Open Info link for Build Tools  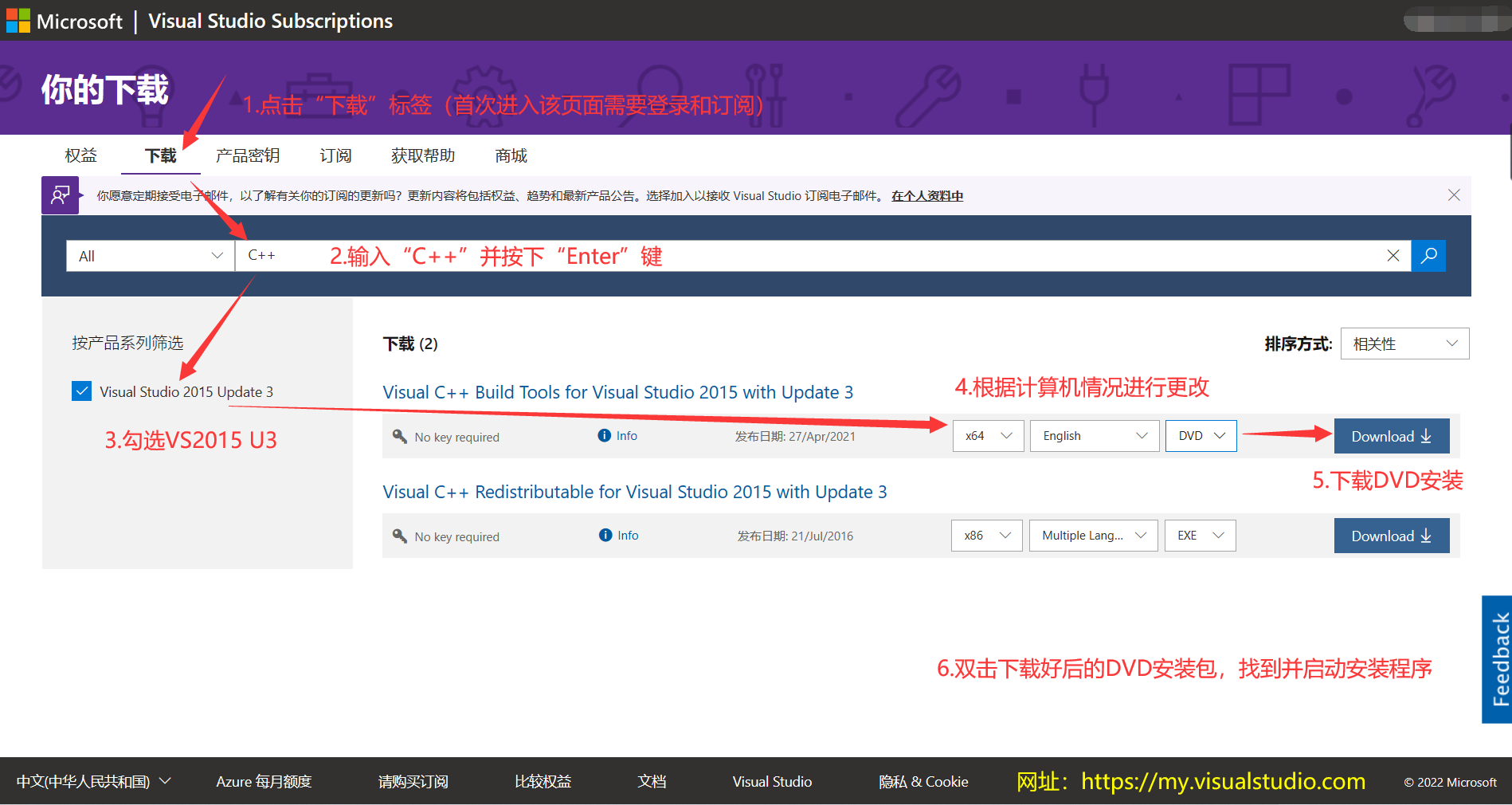click(627, 435)
